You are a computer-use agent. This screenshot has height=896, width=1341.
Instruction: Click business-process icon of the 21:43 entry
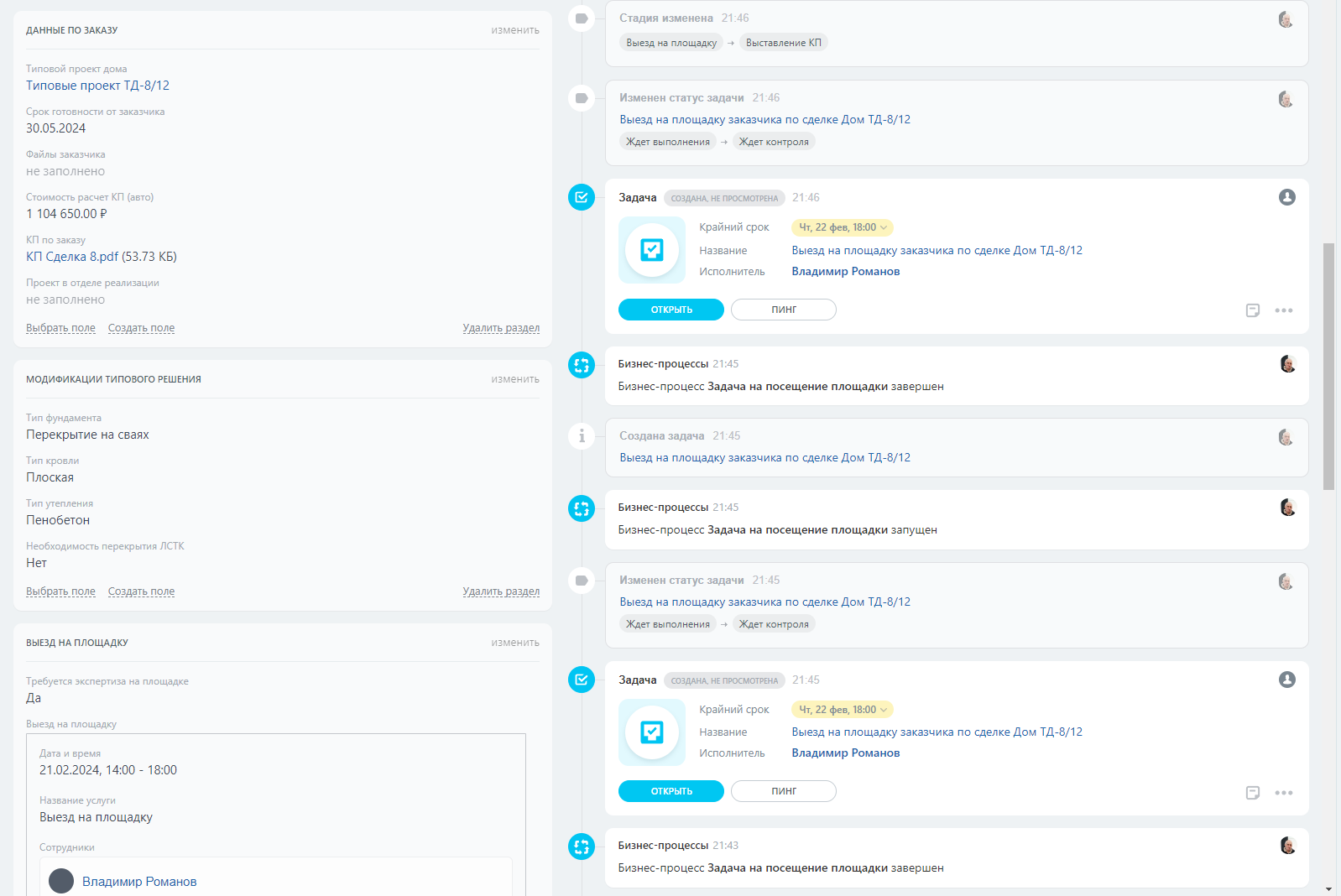582,847
